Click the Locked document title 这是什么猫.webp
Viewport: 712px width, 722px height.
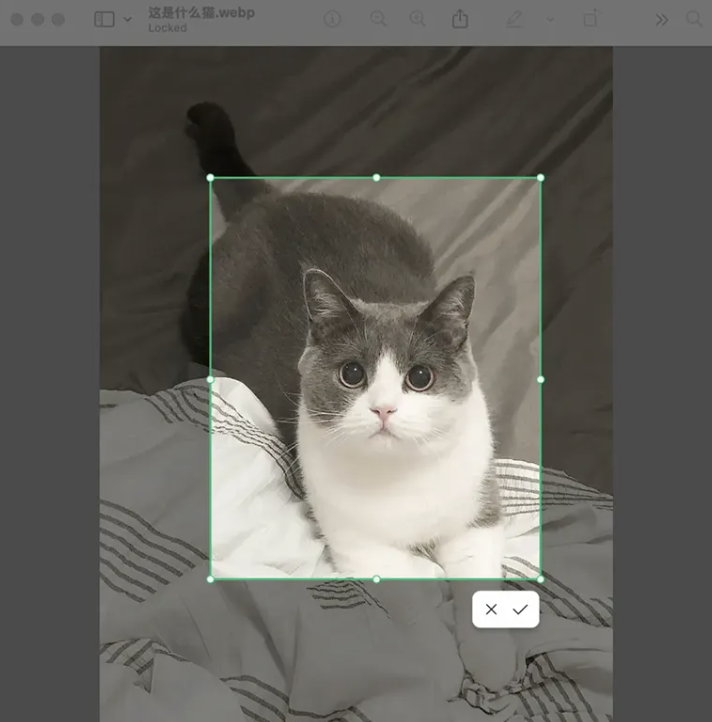coord(201,13)
